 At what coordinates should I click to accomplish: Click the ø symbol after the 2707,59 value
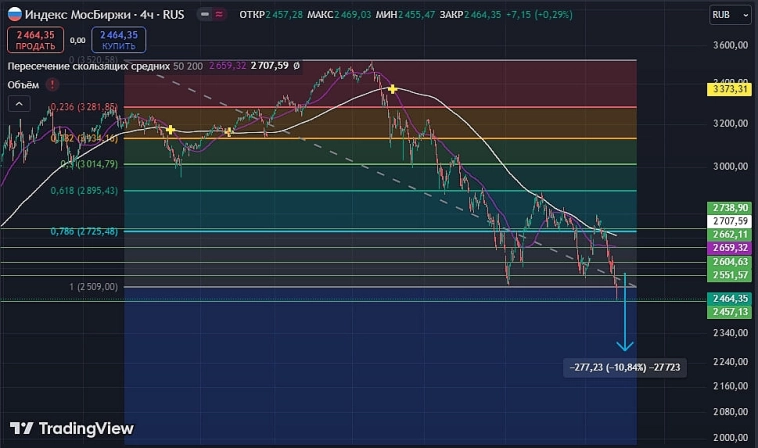point(296,65)
